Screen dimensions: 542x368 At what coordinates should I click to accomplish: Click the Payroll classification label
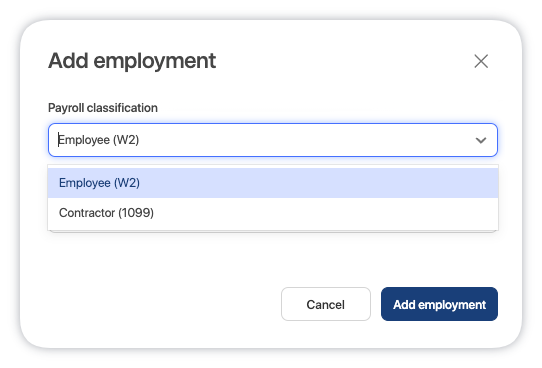tap(103, 108)
